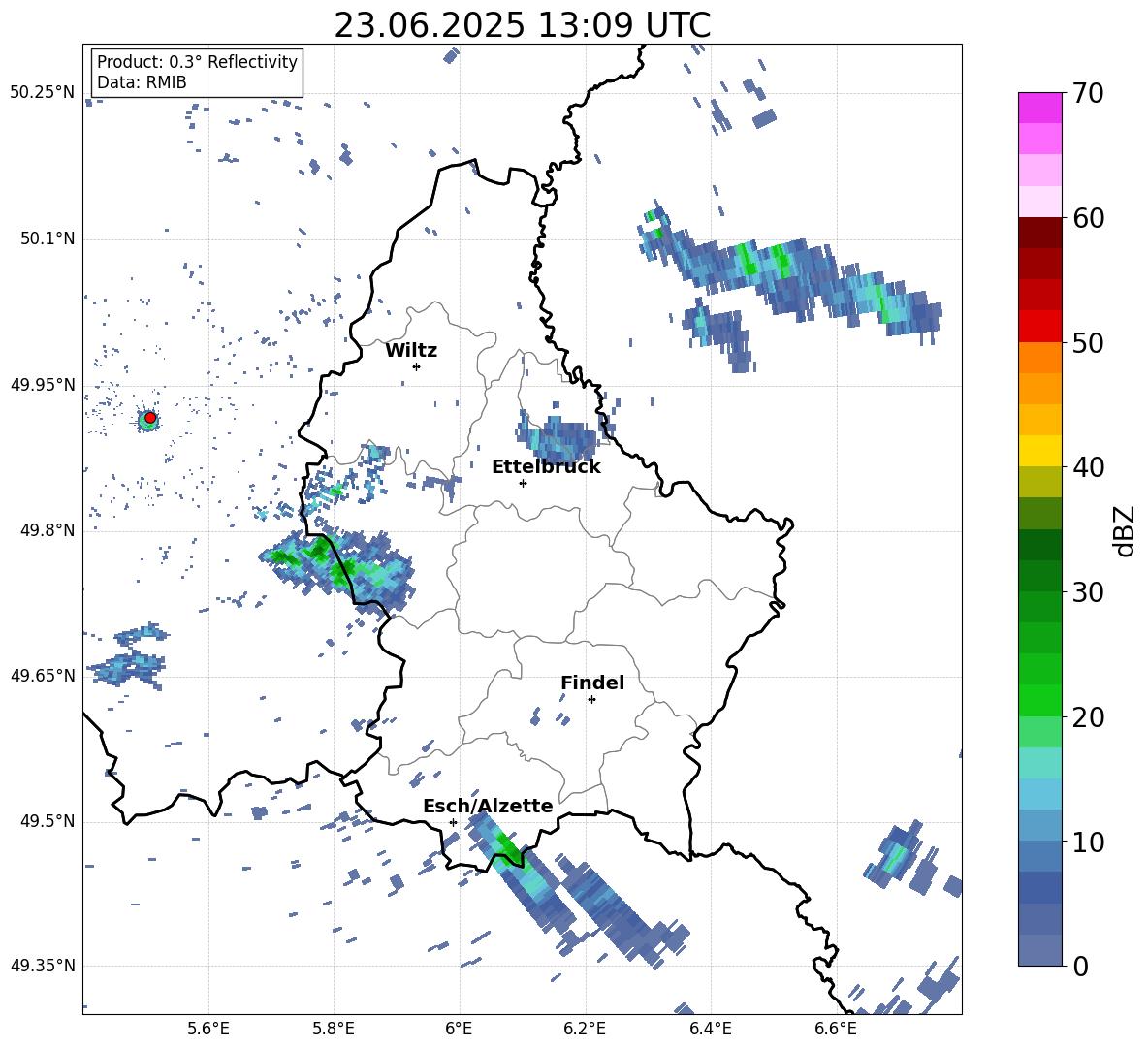Click the 6.2°E longitude label

click(x=585, y=1029)
